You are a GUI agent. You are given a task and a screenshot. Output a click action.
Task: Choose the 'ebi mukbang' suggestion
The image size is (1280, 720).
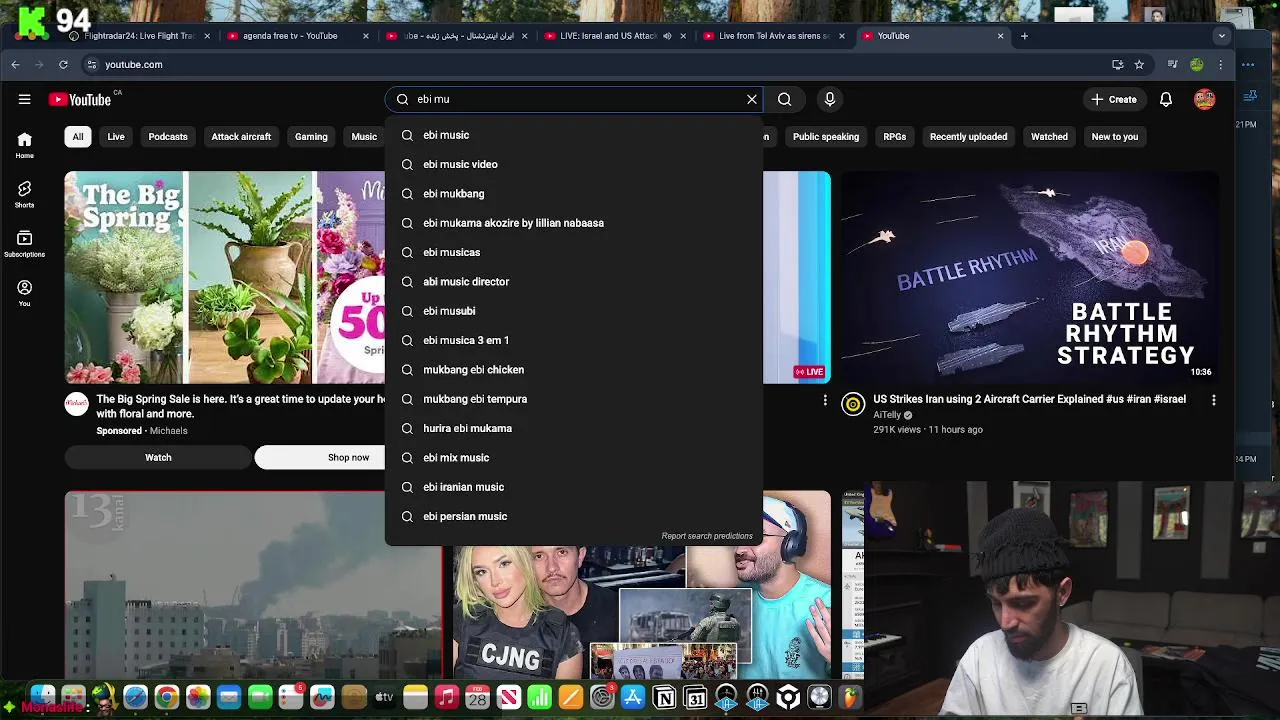pos(574,193)
